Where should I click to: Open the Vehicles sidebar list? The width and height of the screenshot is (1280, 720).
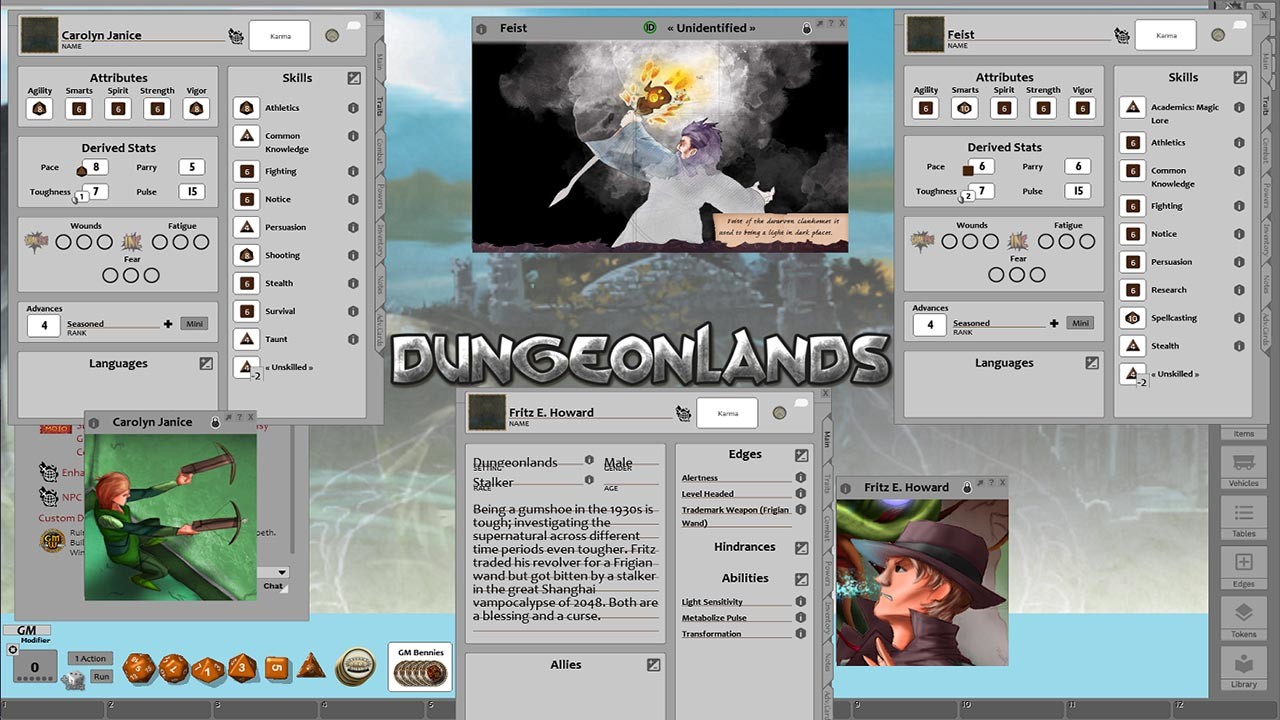pyautogui.click(x=1244, y=467)
